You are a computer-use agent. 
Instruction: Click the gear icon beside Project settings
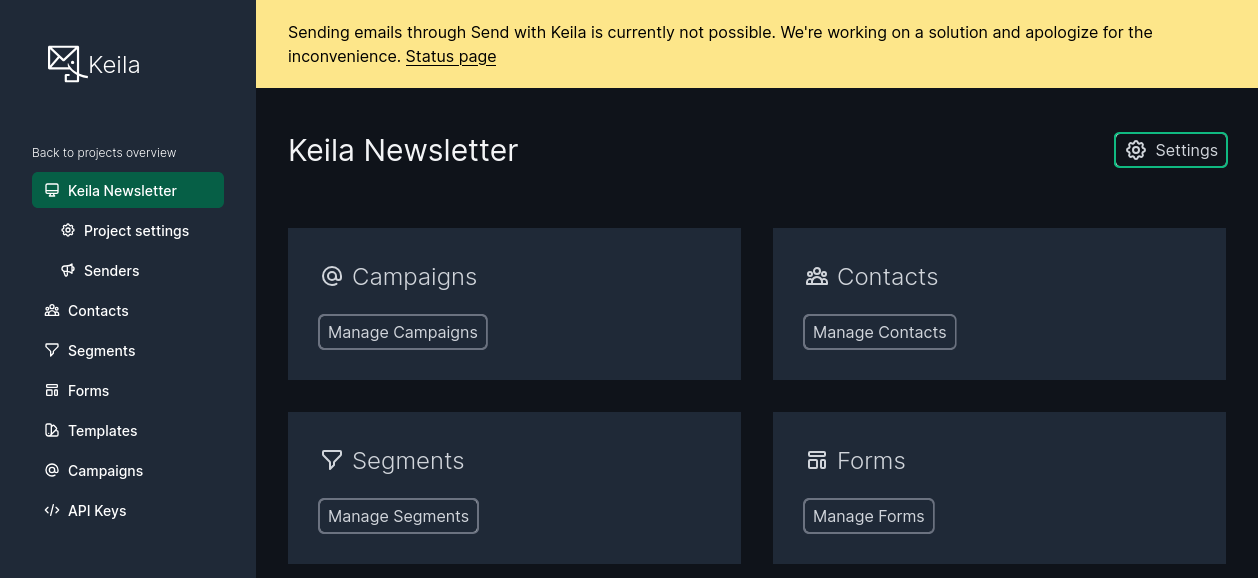click(68, 230)
